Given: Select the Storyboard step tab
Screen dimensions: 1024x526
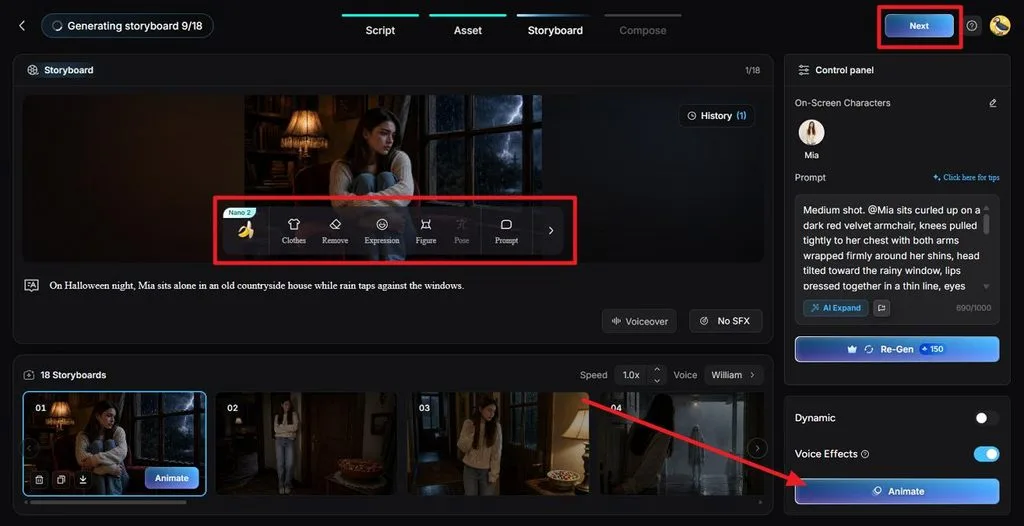Looking at the screenshot, I should tap(555, 30).
